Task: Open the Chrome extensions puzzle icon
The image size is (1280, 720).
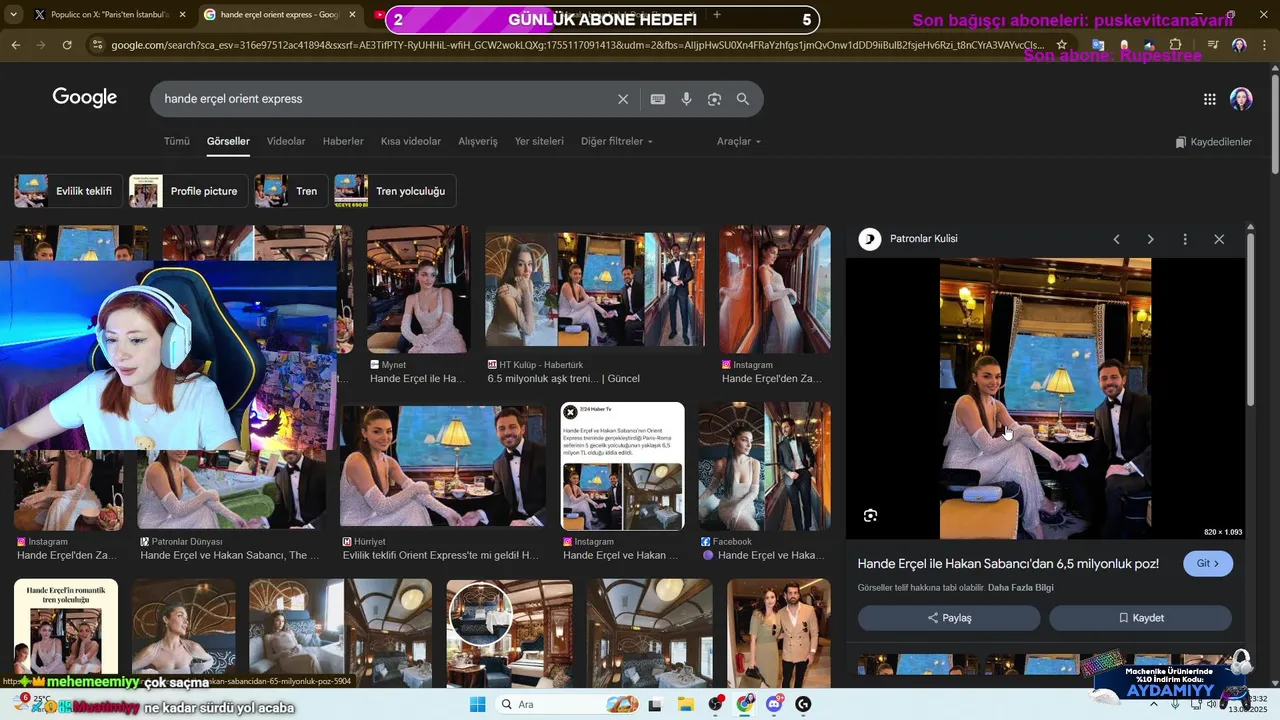Action: (1176, 45)
